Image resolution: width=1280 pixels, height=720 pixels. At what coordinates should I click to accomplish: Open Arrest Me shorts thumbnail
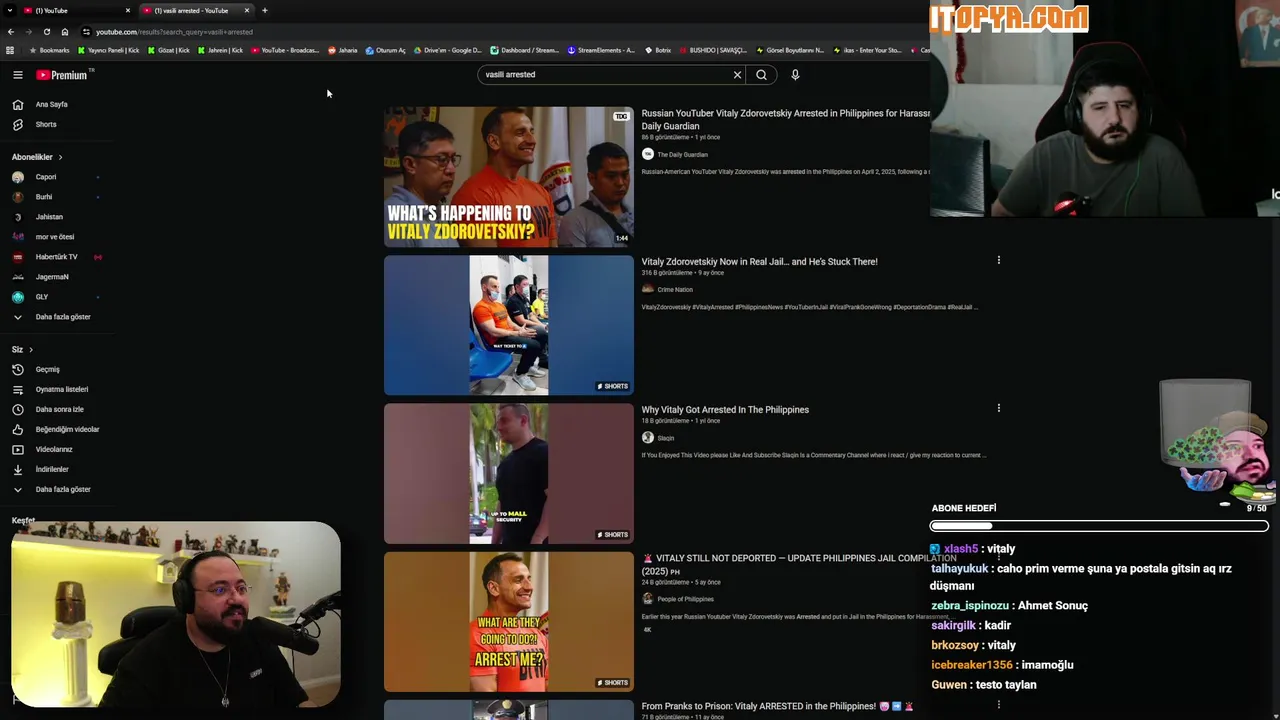[508, 621]
